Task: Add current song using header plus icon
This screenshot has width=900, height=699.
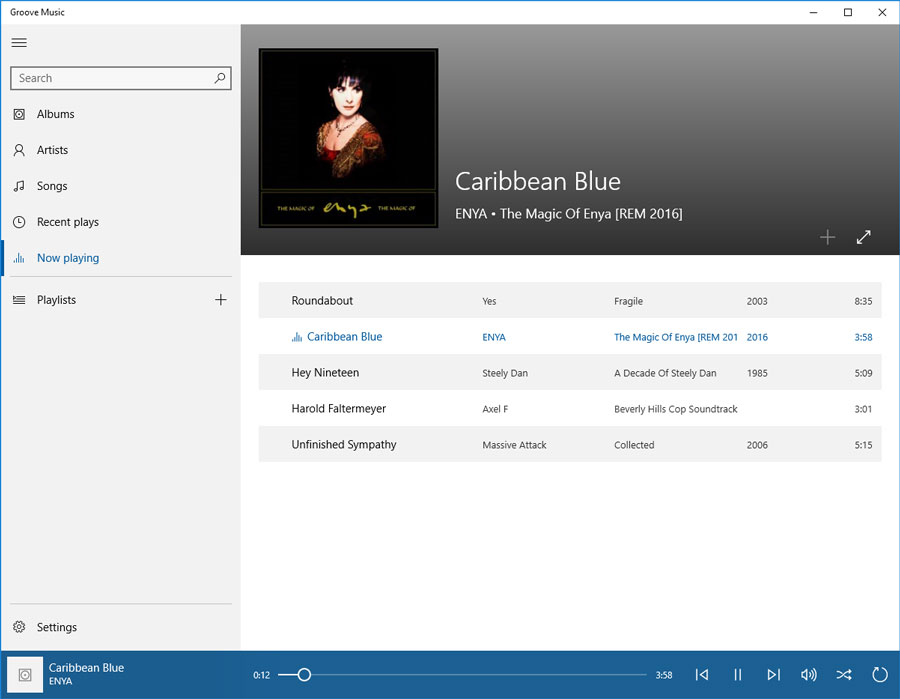Action: [x=827, y=237]
